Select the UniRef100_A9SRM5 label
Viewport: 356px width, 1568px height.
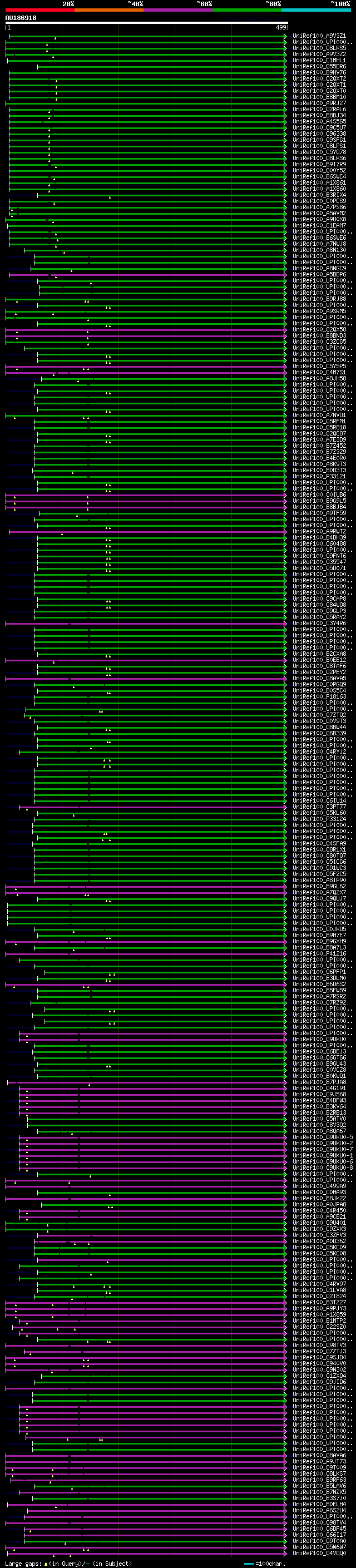[x=319, y=311]
